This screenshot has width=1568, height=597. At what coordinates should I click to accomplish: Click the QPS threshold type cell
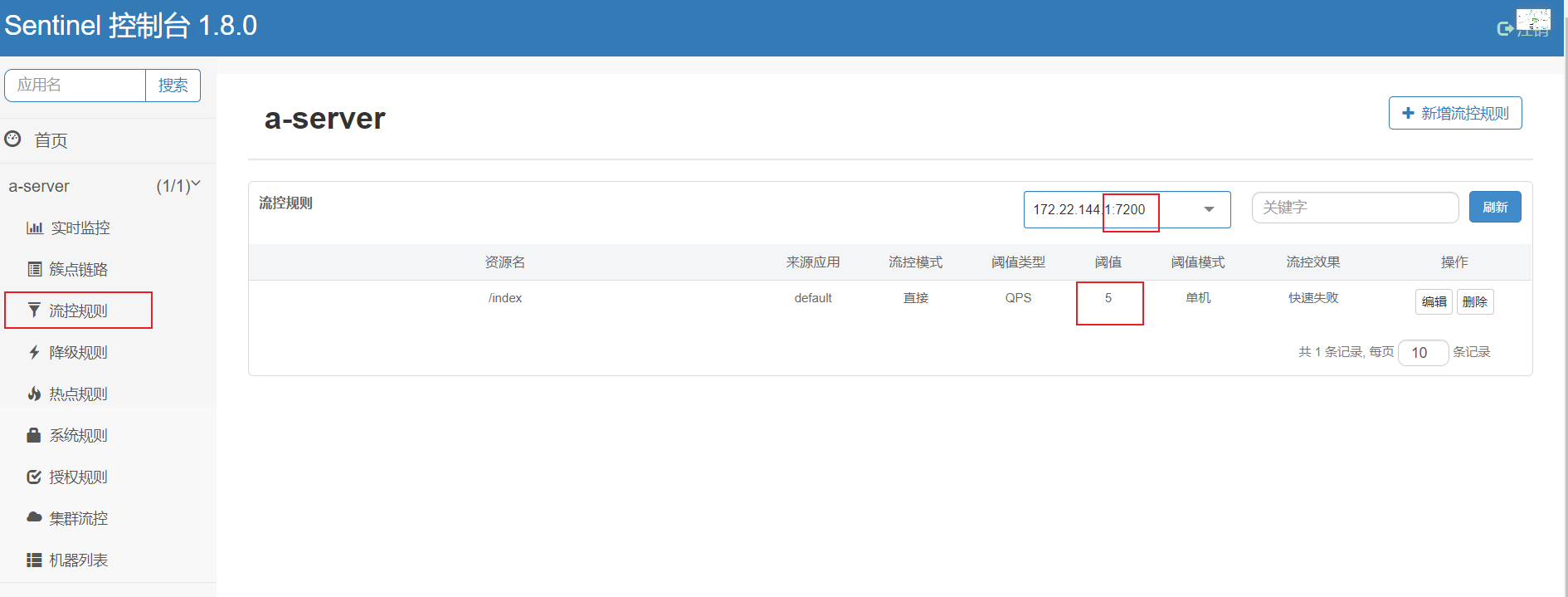tap(1018, 298)
